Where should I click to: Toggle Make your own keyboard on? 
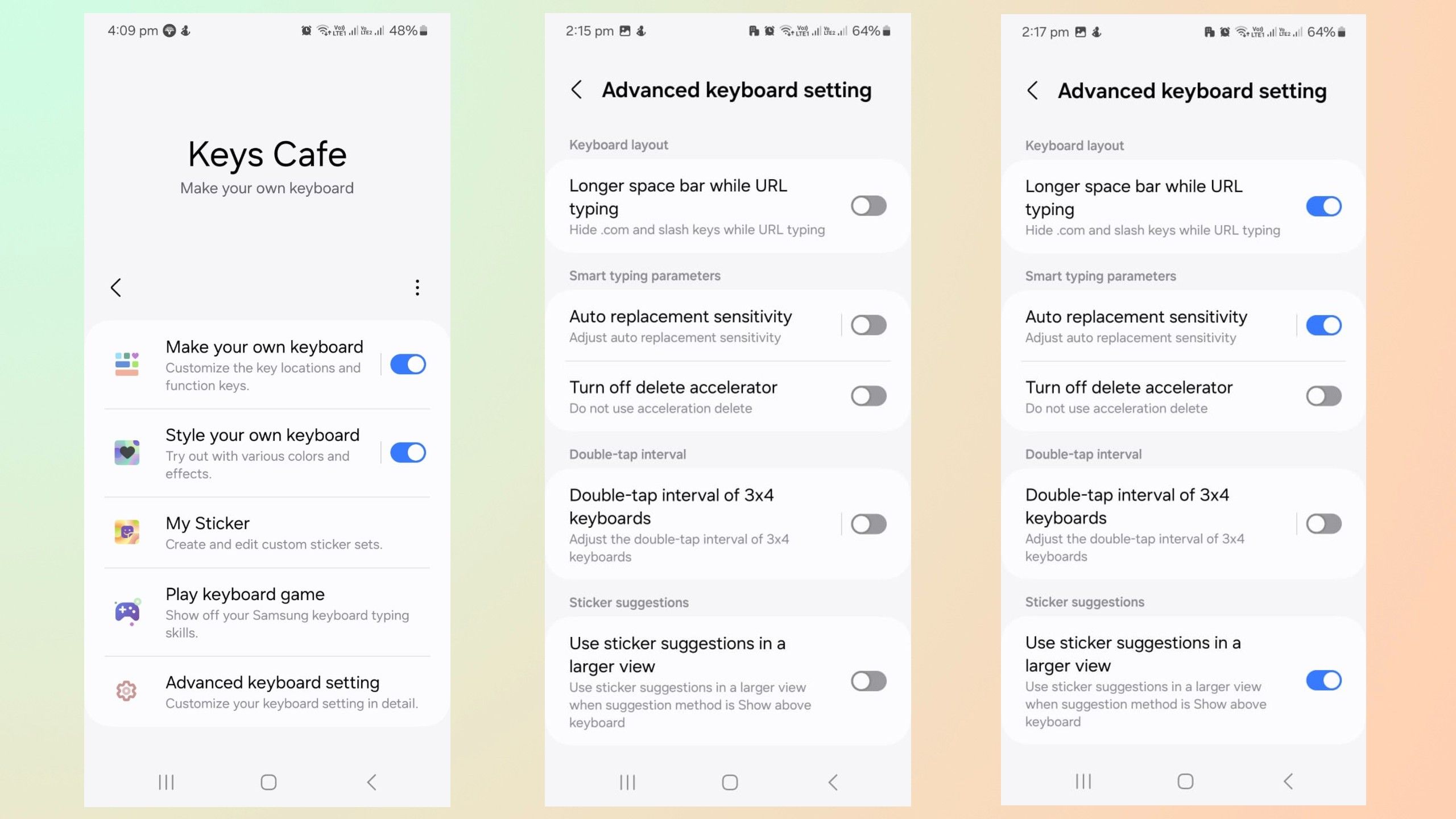coord(408,363)
